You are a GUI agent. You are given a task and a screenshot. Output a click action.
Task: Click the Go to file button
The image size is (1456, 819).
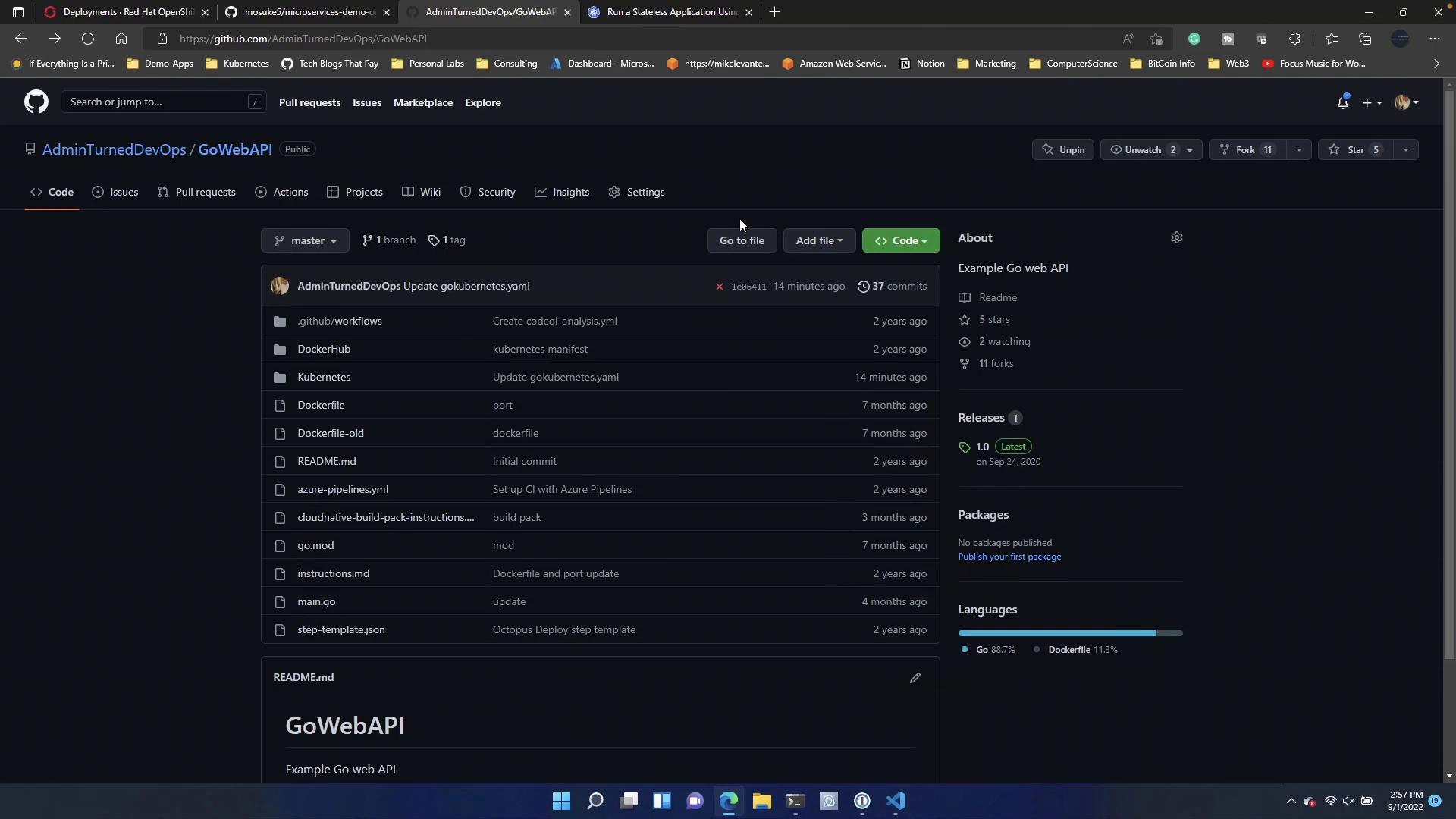[x=742, y=240]
